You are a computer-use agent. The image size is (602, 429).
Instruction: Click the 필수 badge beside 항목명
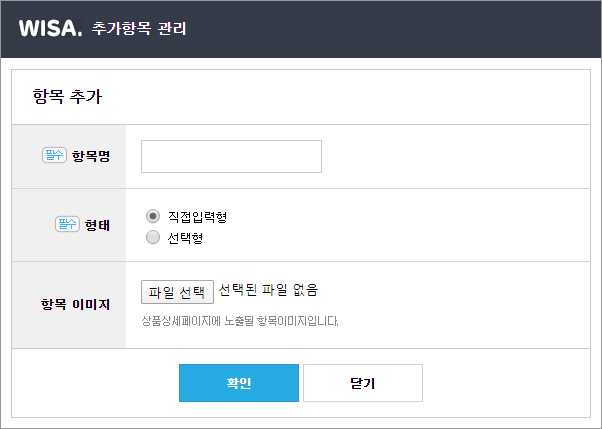coord(54,155)
